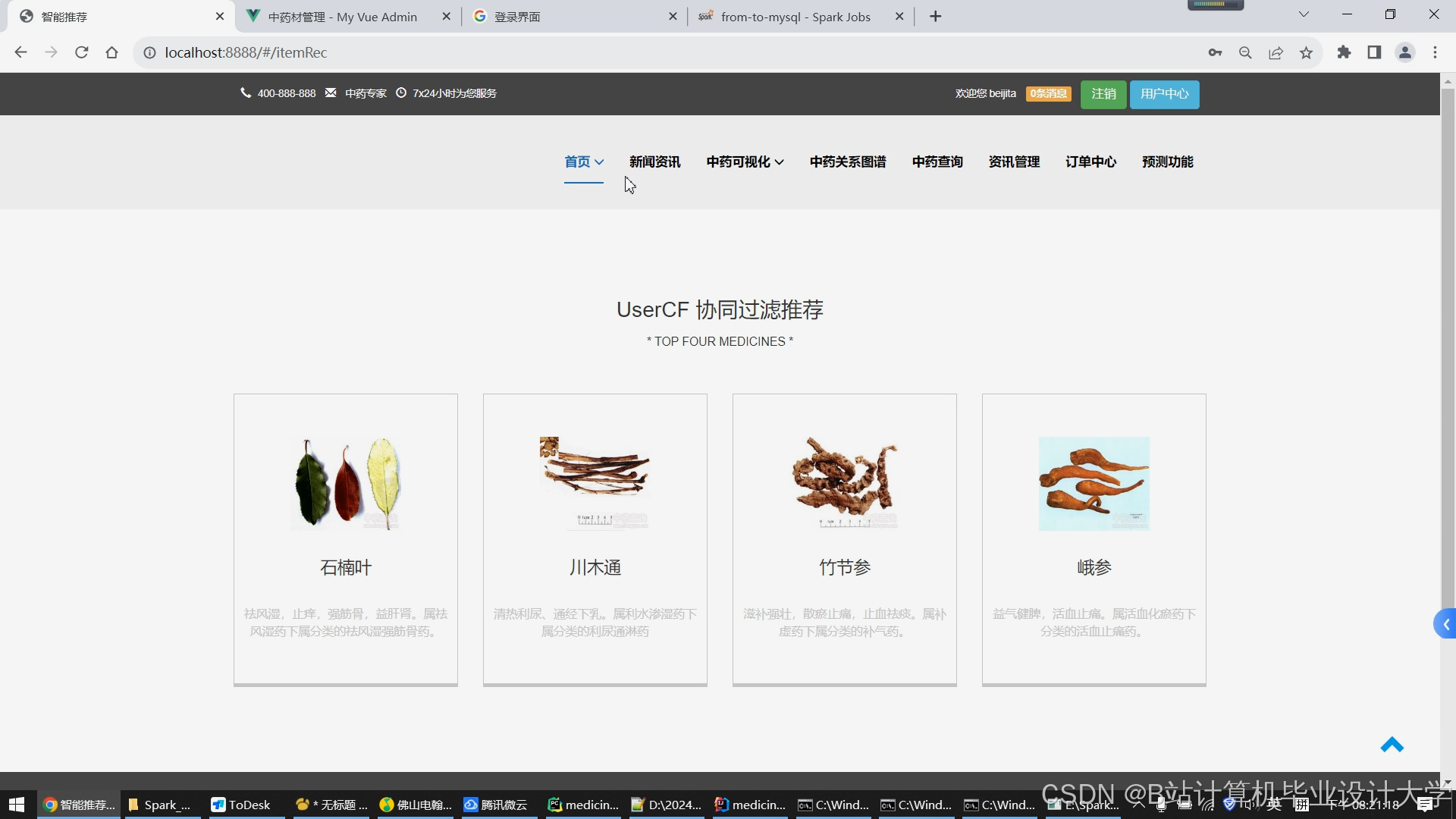Click the browser home button
The height and width of the screenshot is (819, 1456).
click(x=112, y=52)
